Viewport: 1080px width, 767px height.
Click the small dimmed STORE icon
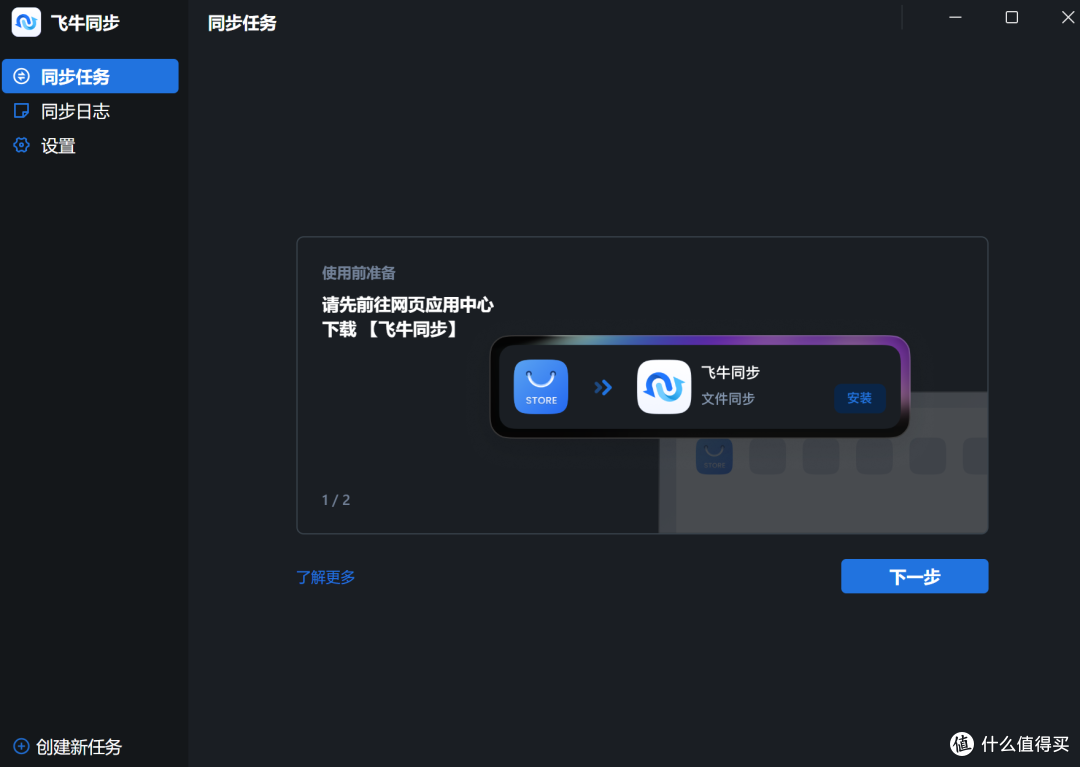714,456
